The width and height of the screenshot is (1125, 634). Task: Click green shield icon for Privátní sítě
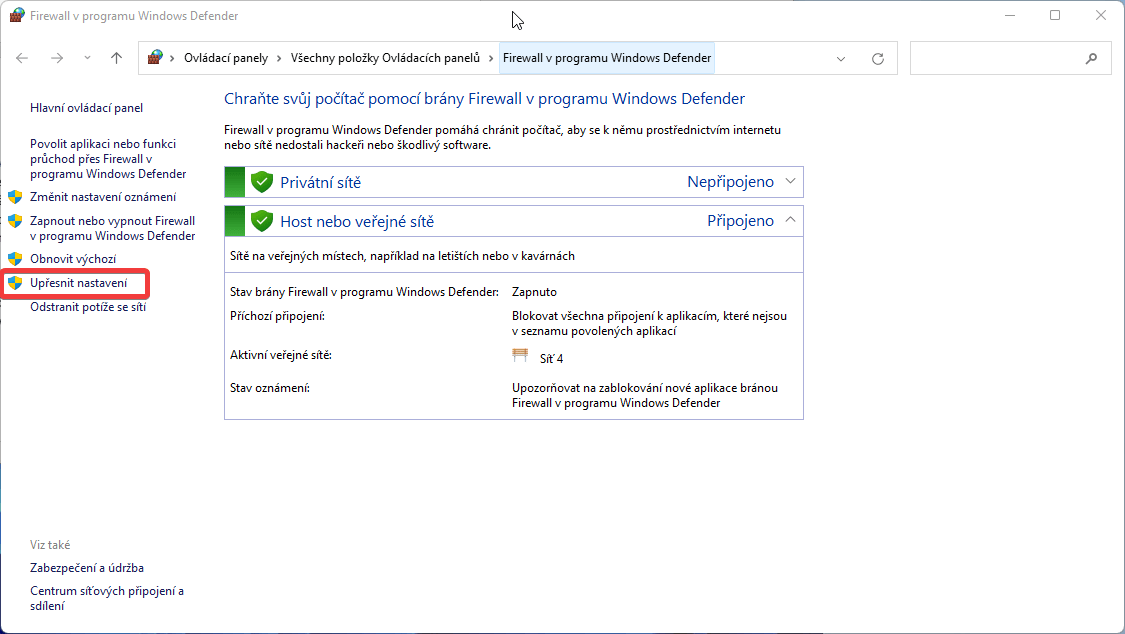[262, 182]
